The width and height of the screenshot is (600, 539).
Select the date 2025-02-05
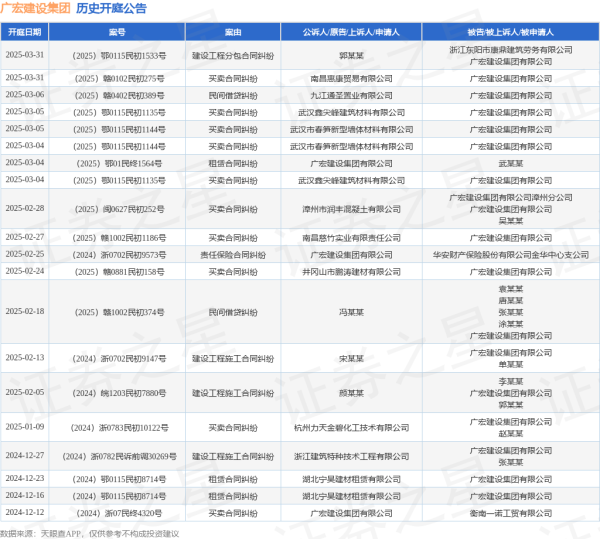(24, 392)
